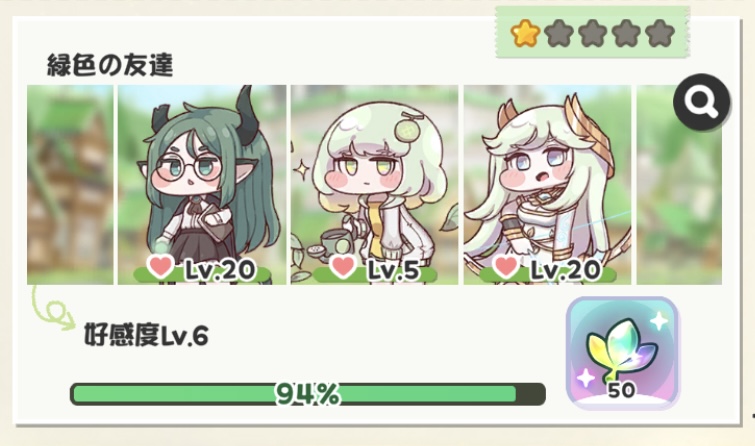Click the 94% affection progress bar

click(x=308, y=394)
